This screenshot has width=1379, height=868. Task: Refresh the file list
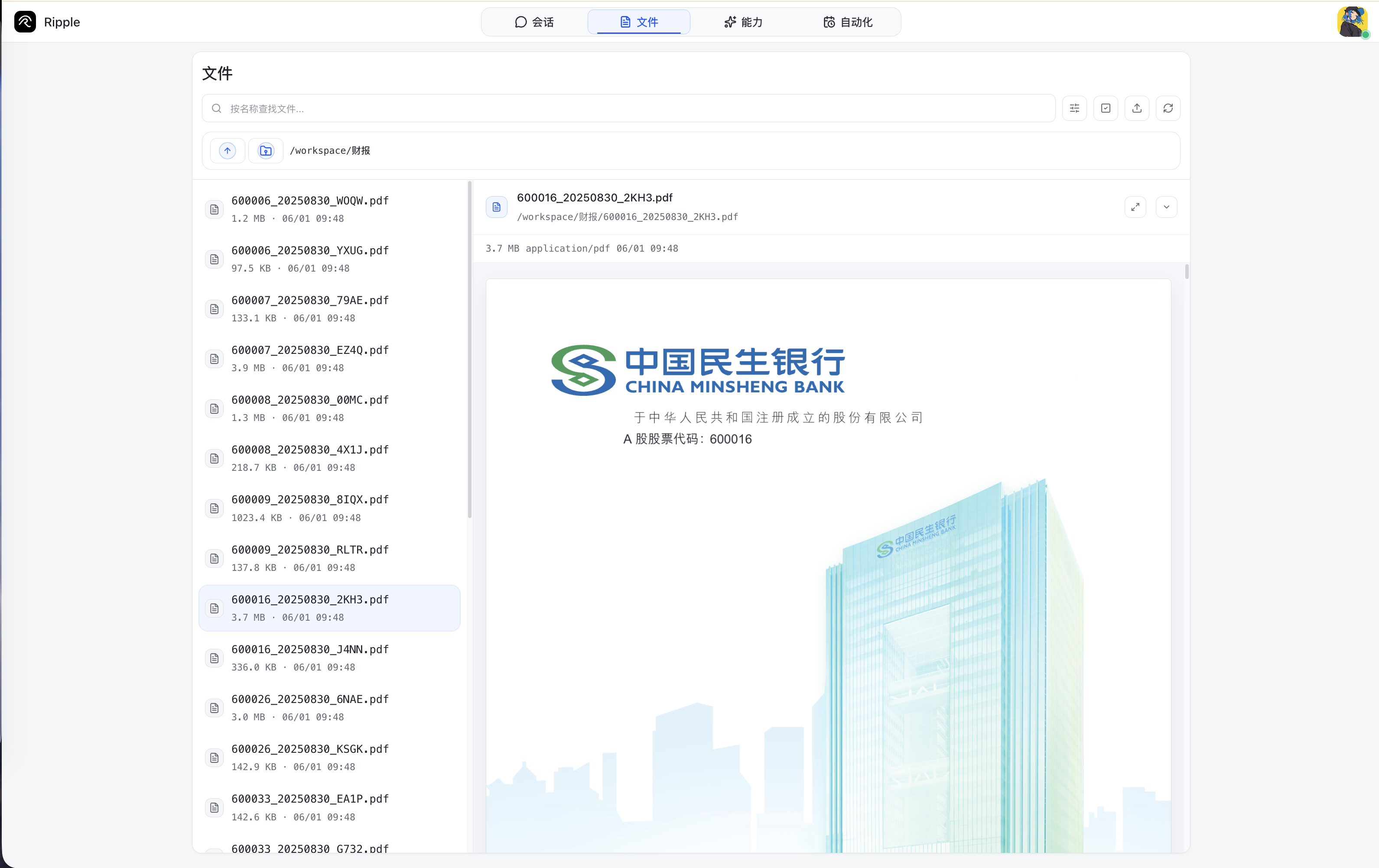[x=1168, y=108]
